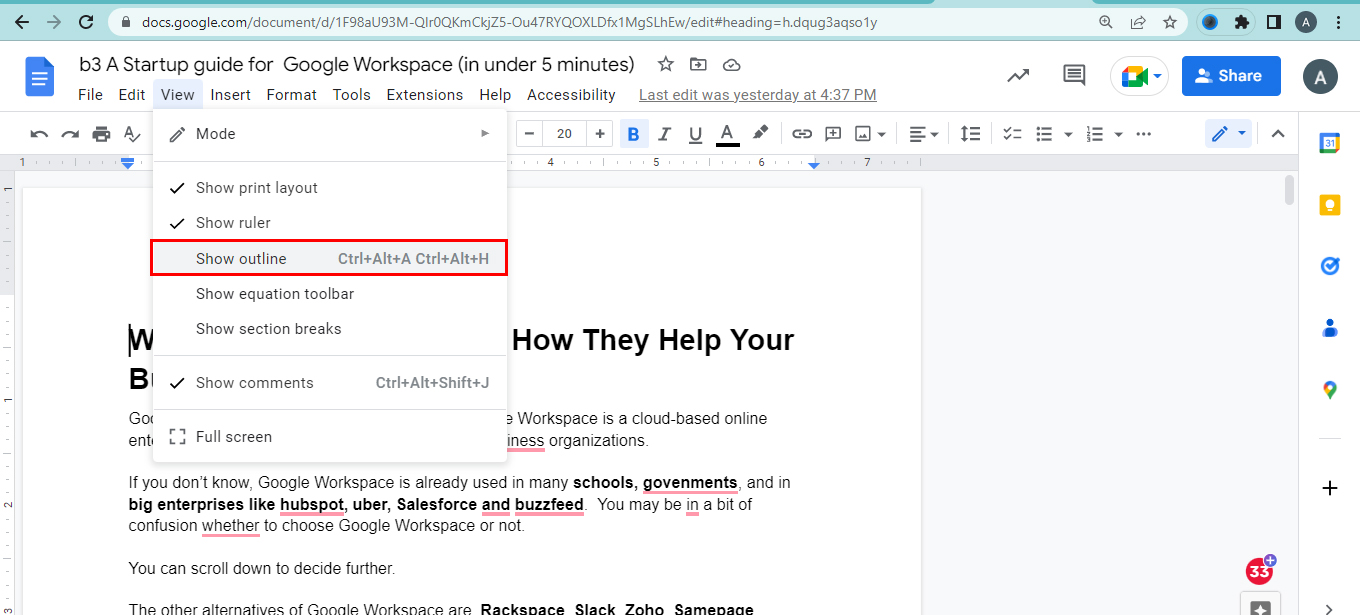Viewport: 1360px width, 615px height.
Task: Enable Show equation toolbar
Action: coord(330,294)
